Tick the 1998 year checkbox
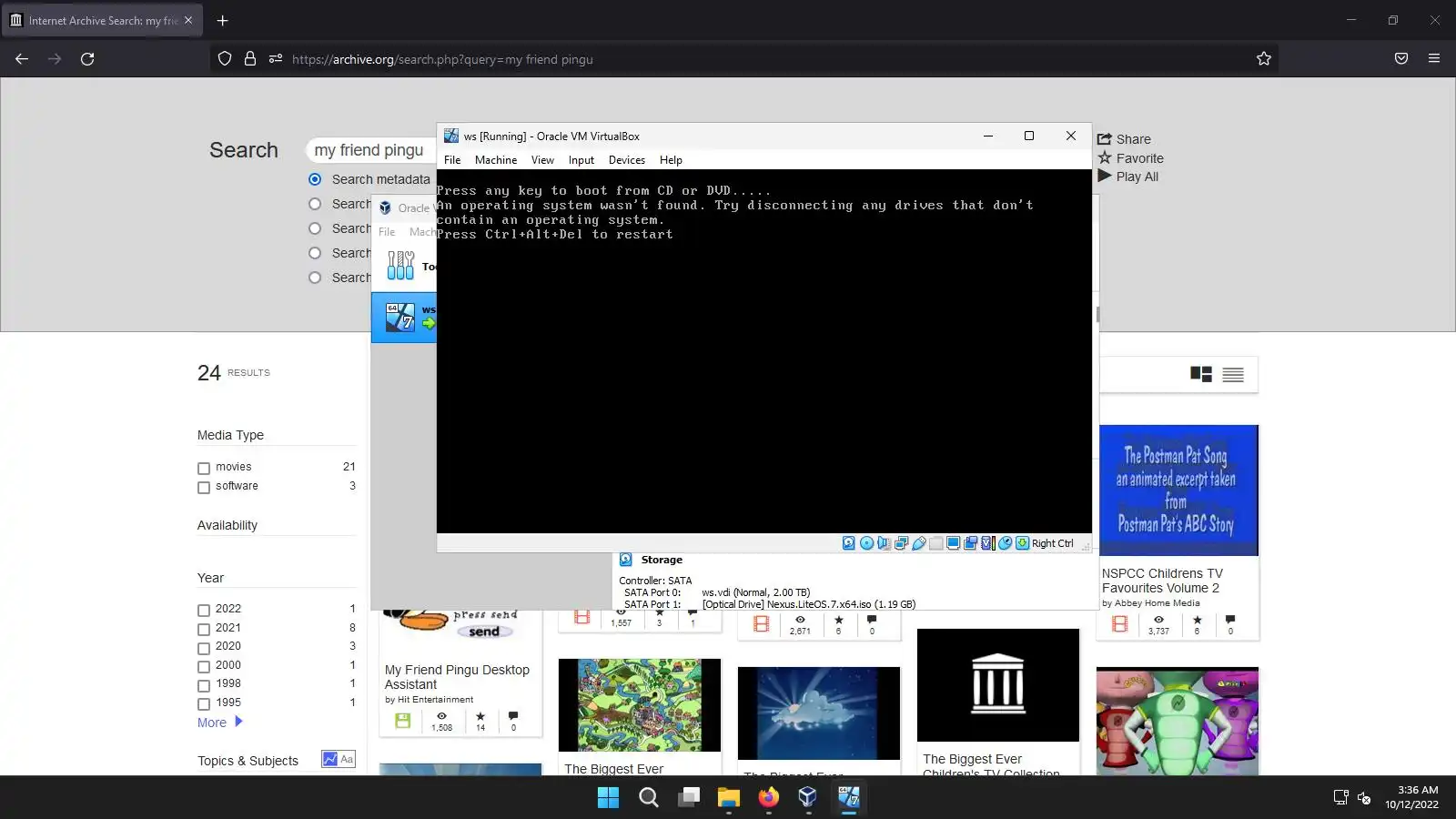 click(204, 686)
